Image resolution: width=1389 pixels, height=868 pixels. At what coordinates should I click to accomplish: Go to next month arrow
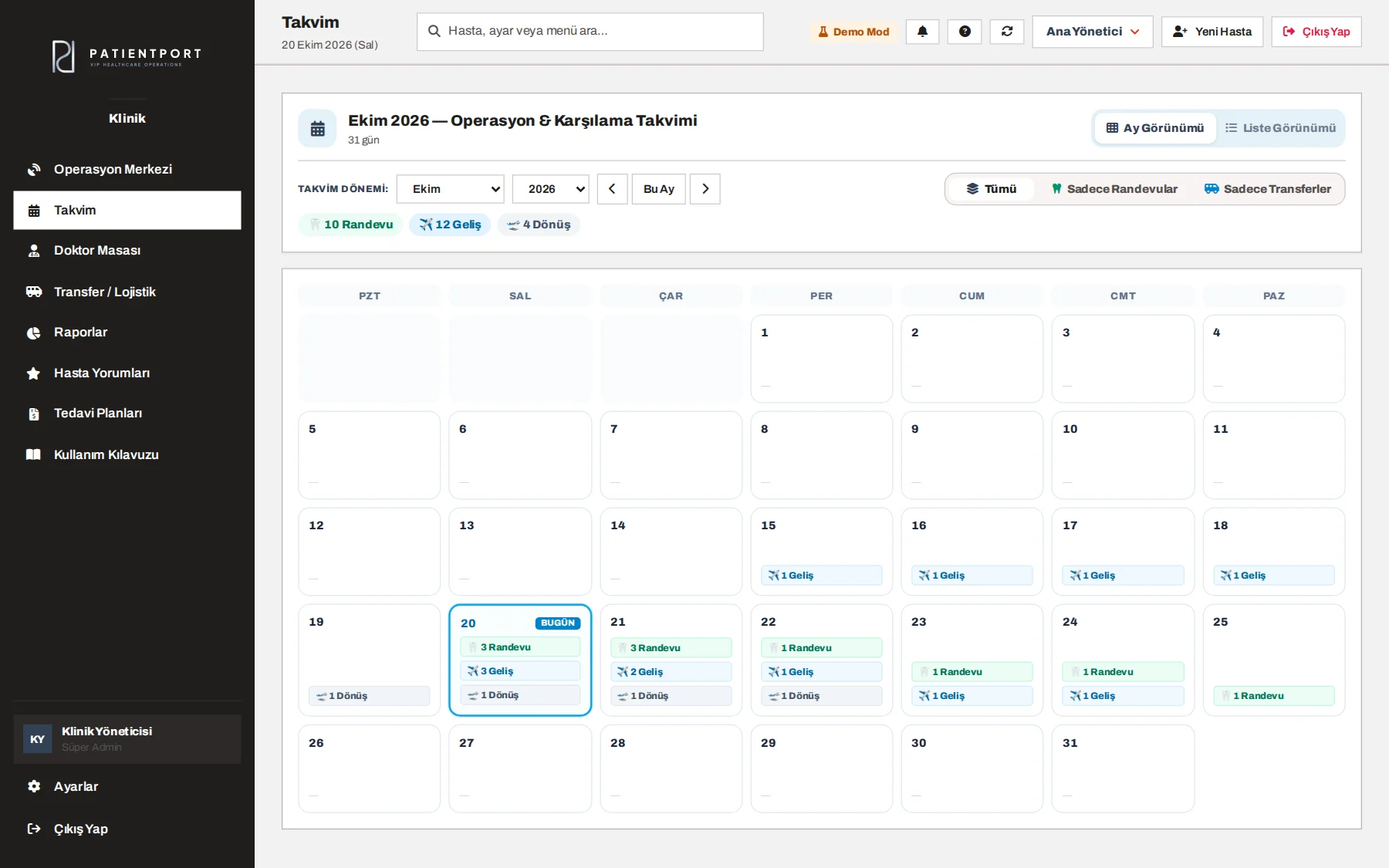[x=705, y=189]
